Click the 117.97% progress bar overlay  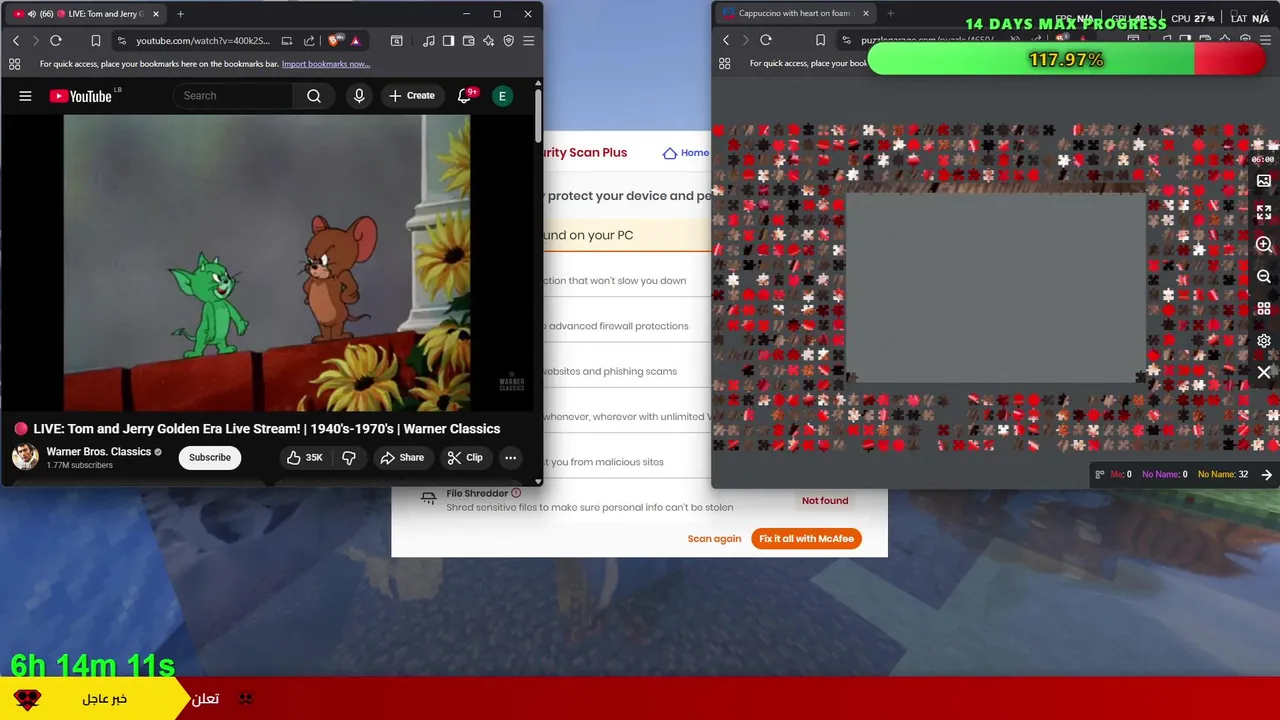click(1067, 60)
